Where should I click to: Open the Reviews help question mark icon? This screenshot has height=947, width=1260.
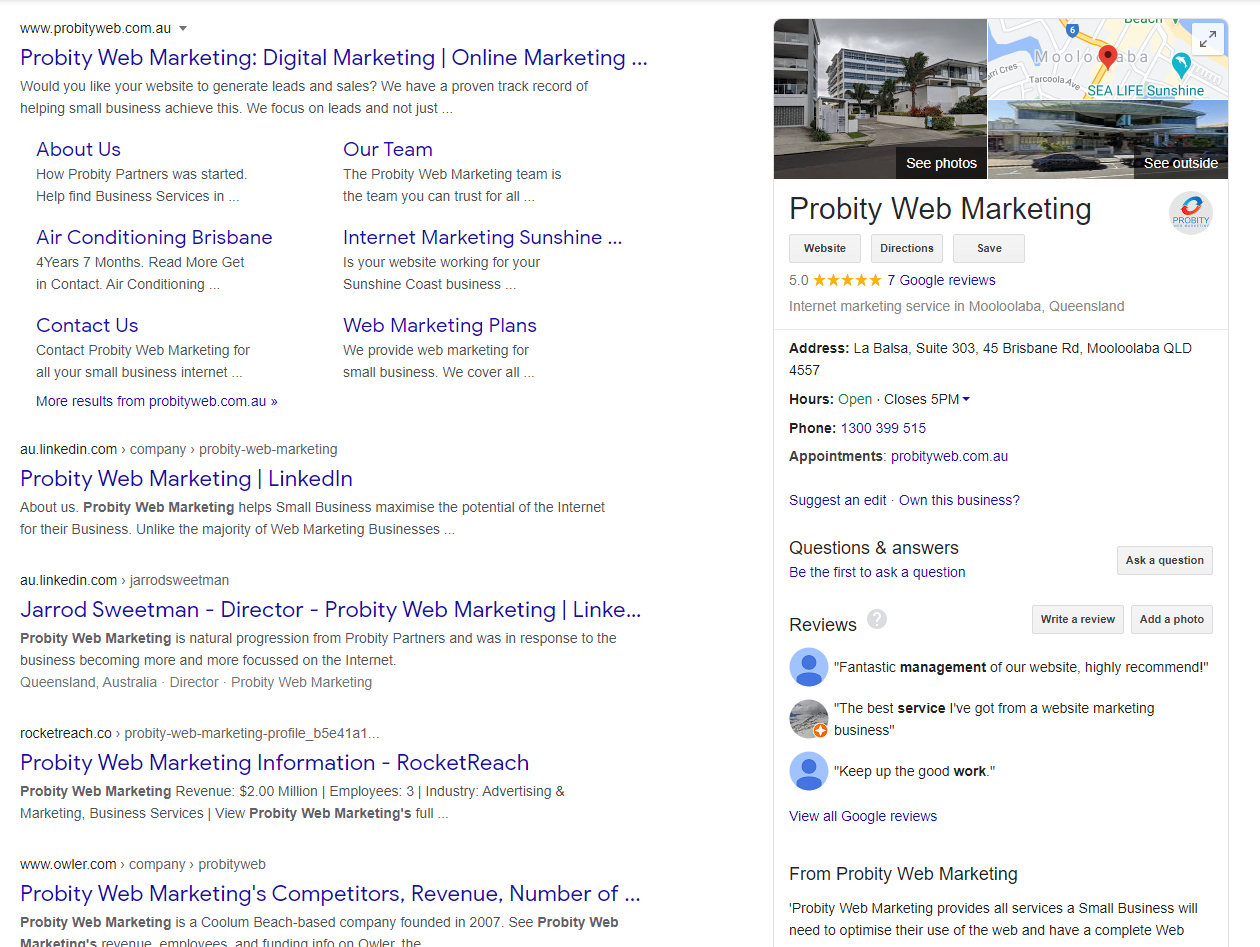point(877,619)
